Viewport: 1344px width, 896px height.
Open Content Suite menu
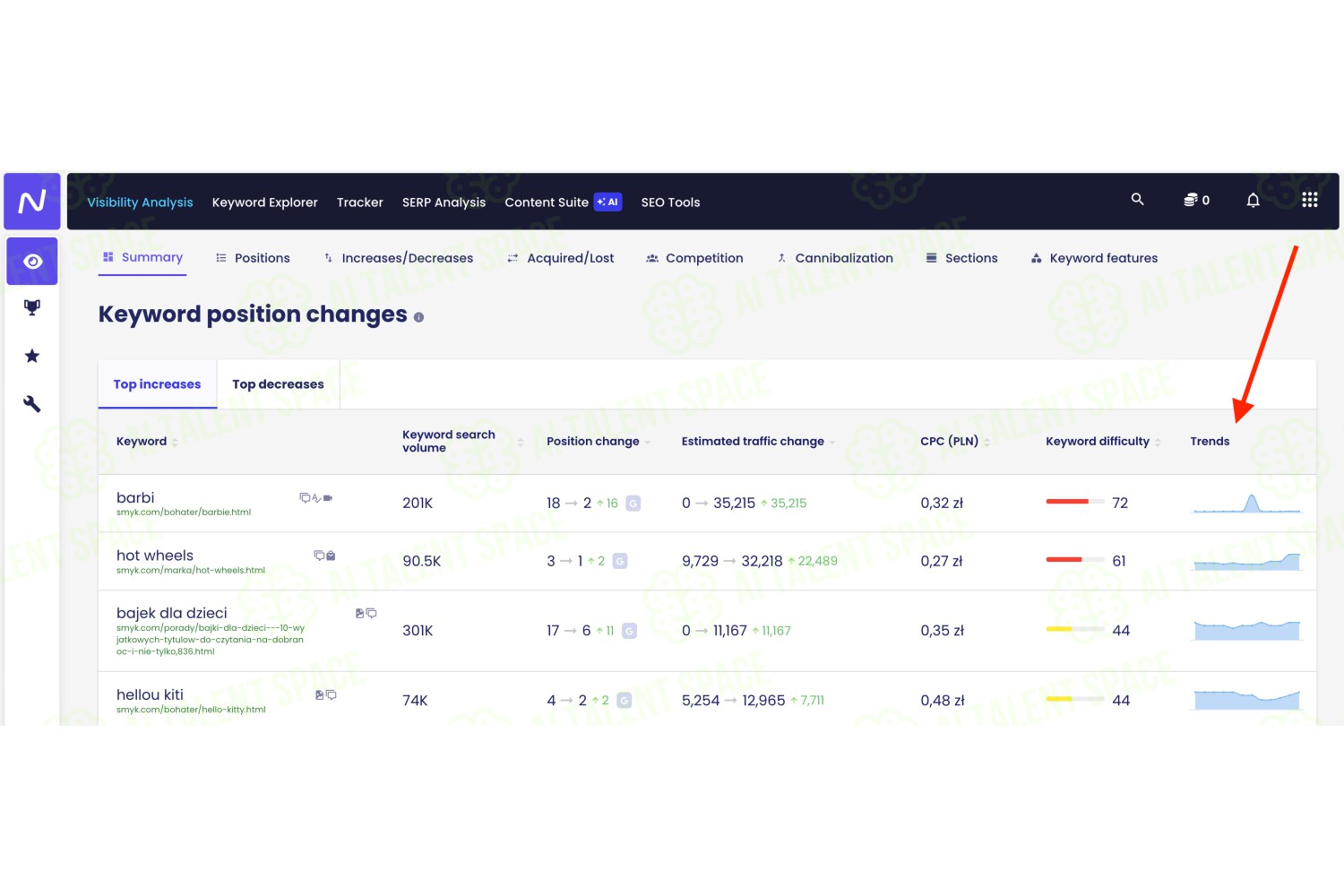tap(546, 202)
